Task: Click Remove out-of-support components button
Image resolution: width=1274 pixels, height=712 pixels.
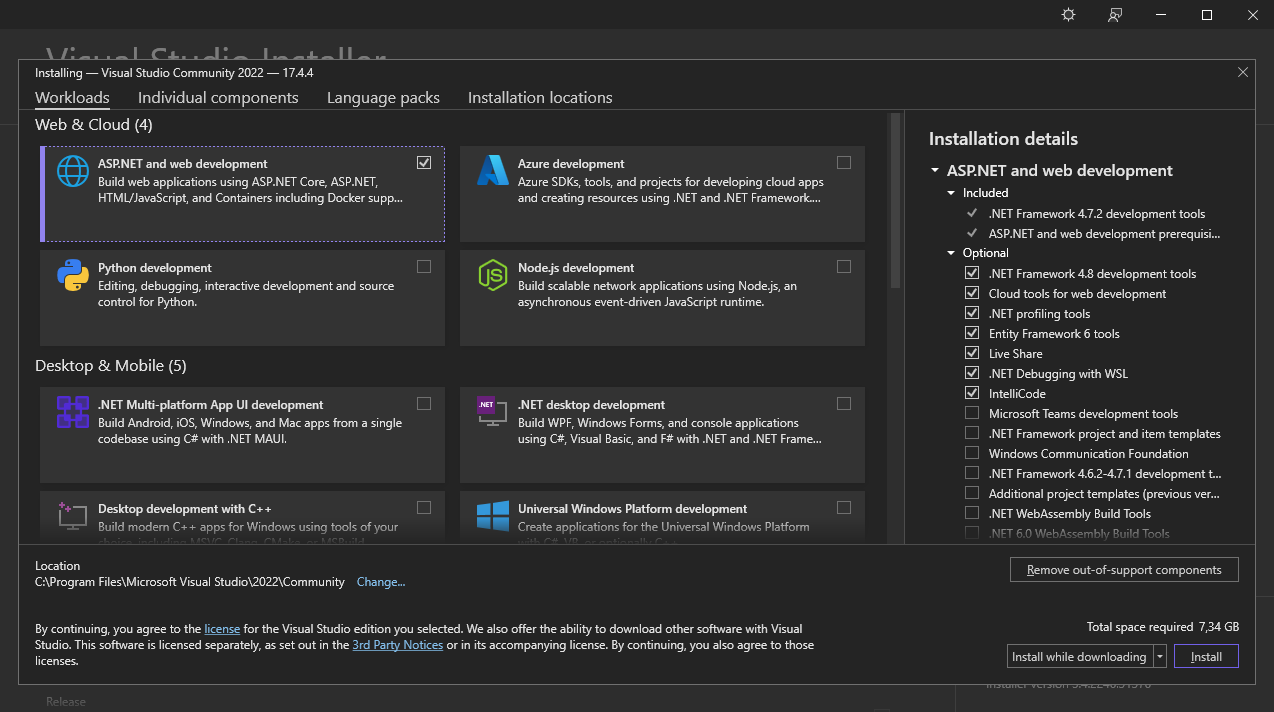Action: coord(1124,570)
